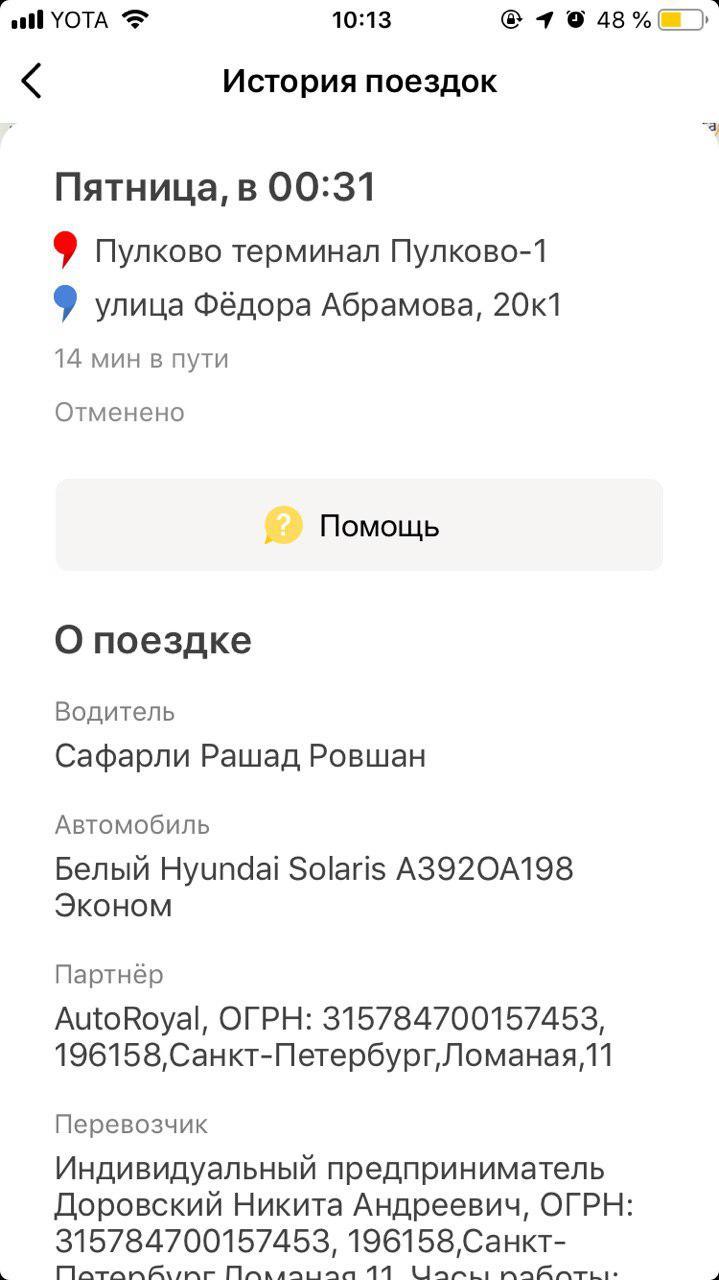
Task: Tap the История поездок title
Action: tap(359, 81)
